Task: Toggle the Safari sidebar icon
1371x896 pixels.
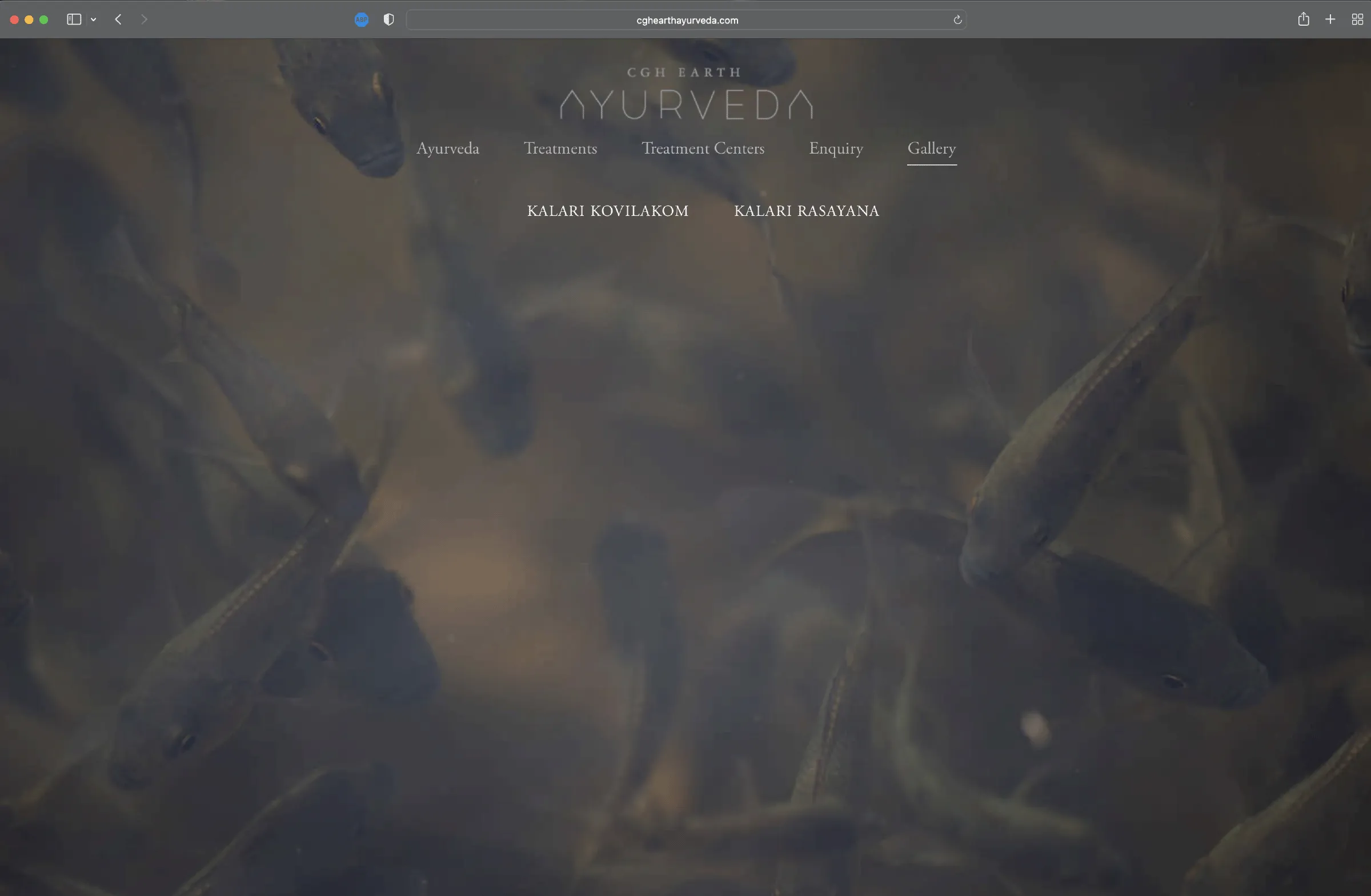Action: [x=74, y=19]
